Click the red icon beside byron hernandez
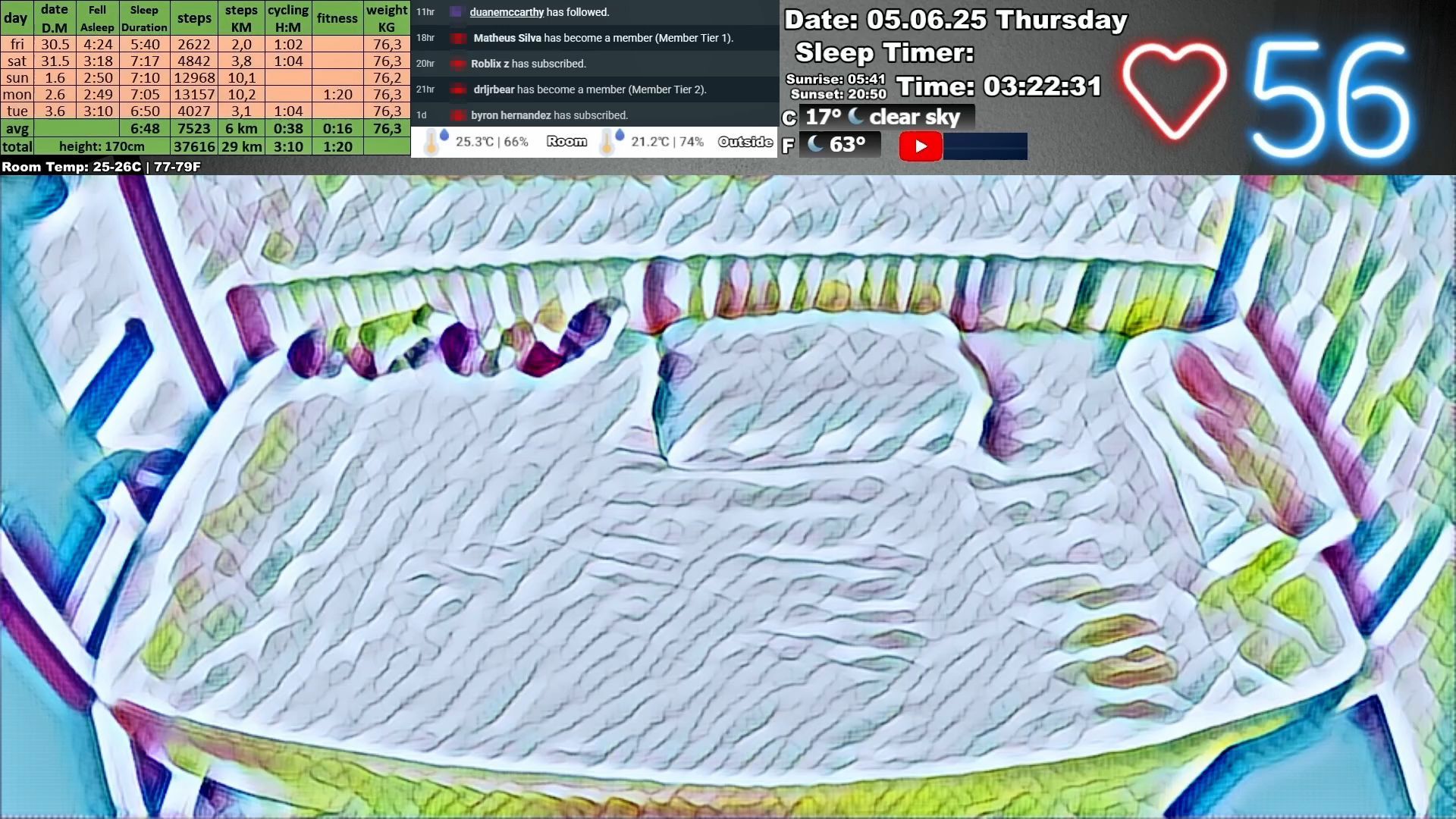Viewport: 1456px width, 819px height. [x=457, y=115]
